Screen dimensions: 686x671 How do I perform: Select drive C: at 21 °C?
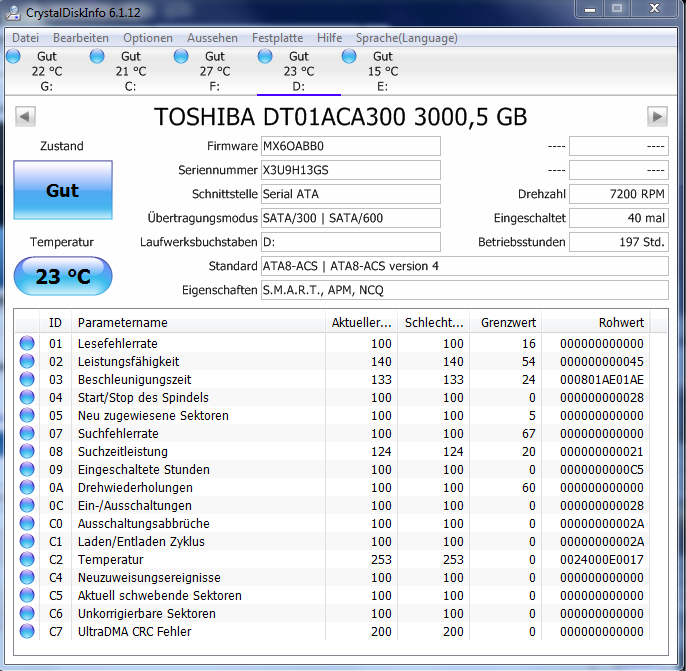tap(130, 71)
